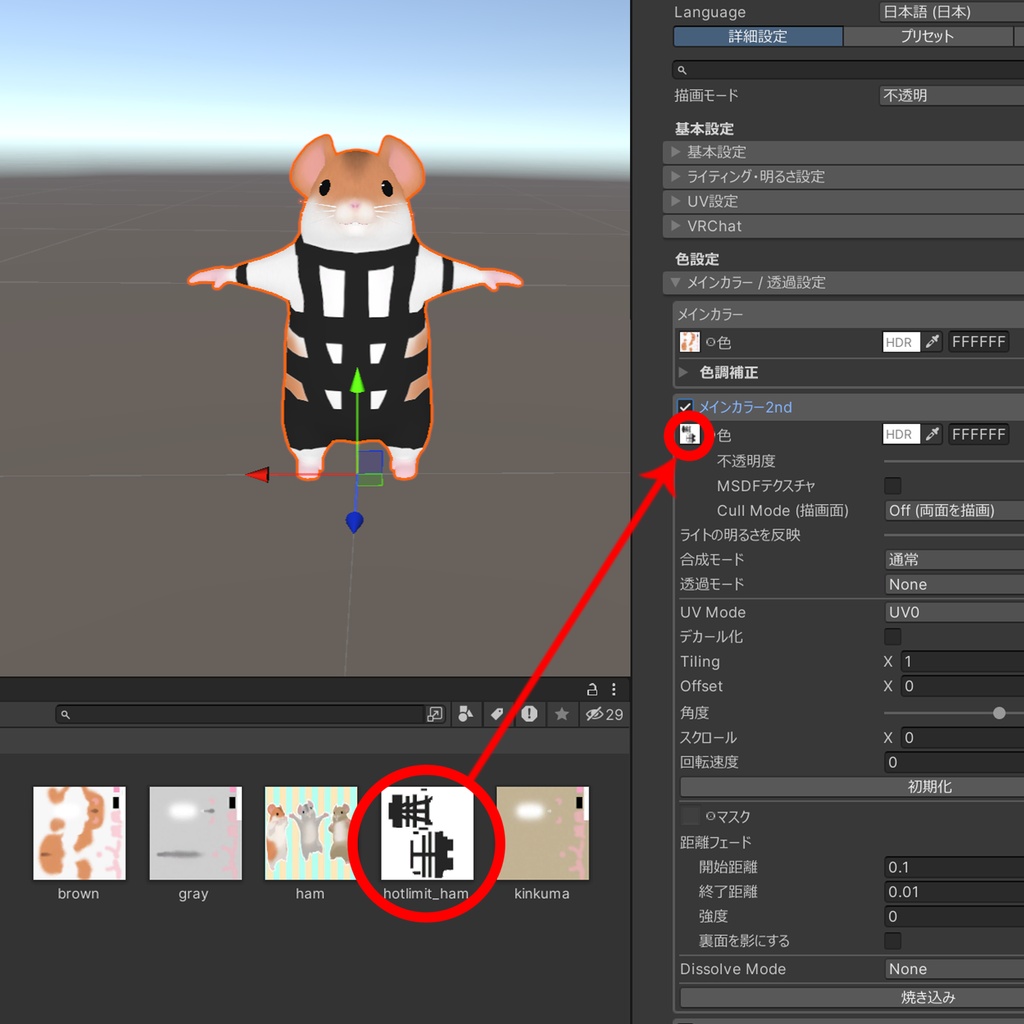Click the green Y-axis gizmo arrow
Image resolution: width=1024 pixels, height=1024 pixels.
click(357, 381)
